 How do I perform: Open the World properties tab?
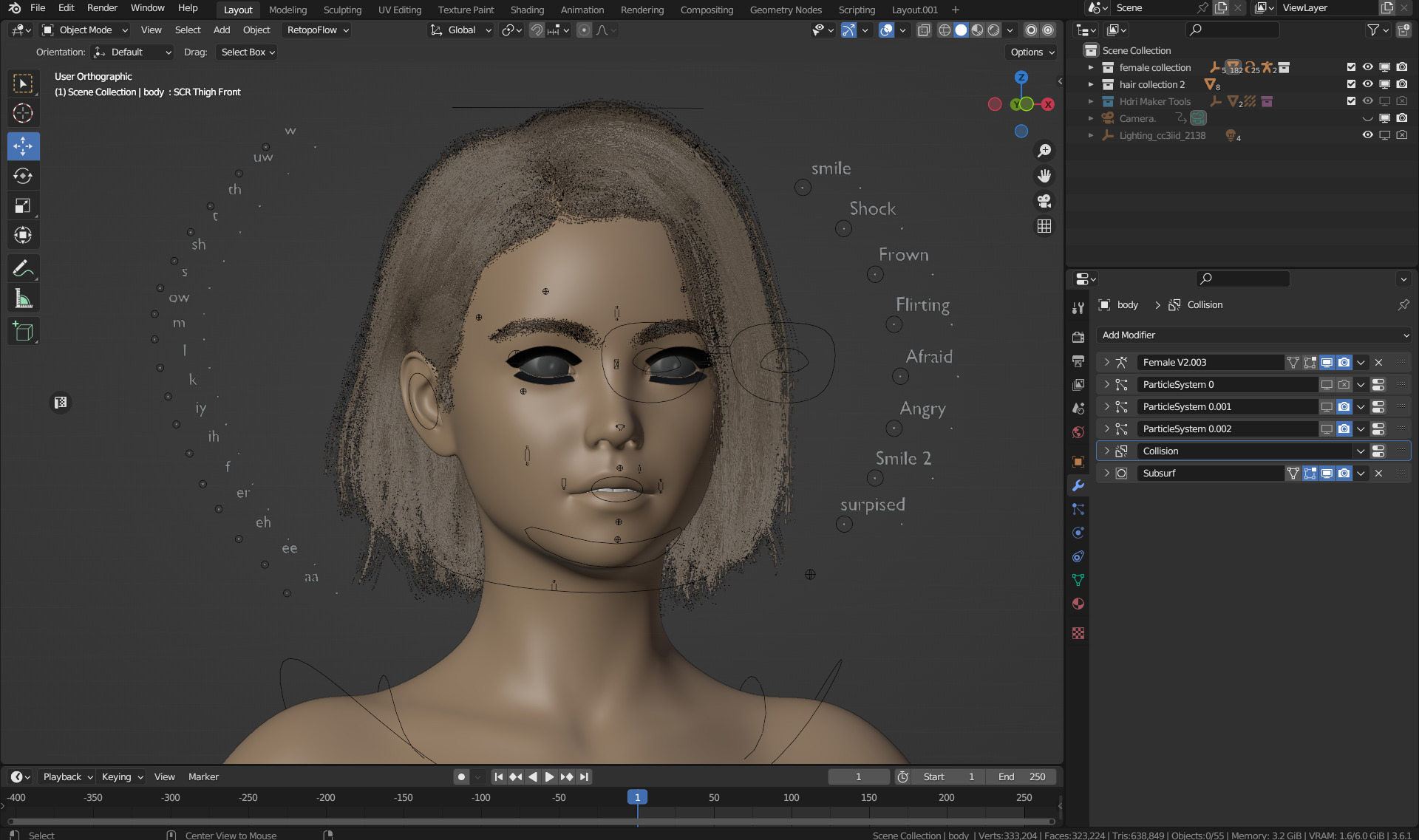(1078, 432)
